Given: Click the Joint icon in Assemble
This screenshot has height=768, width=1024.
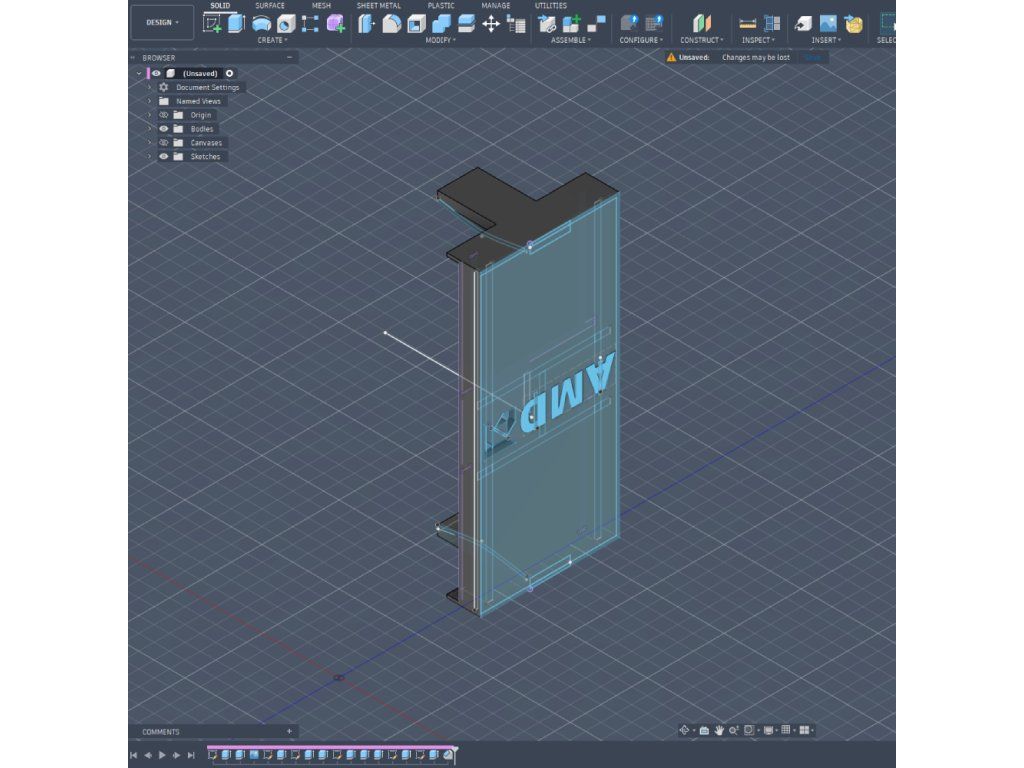Looking at the screenshot, I should 573,23.
